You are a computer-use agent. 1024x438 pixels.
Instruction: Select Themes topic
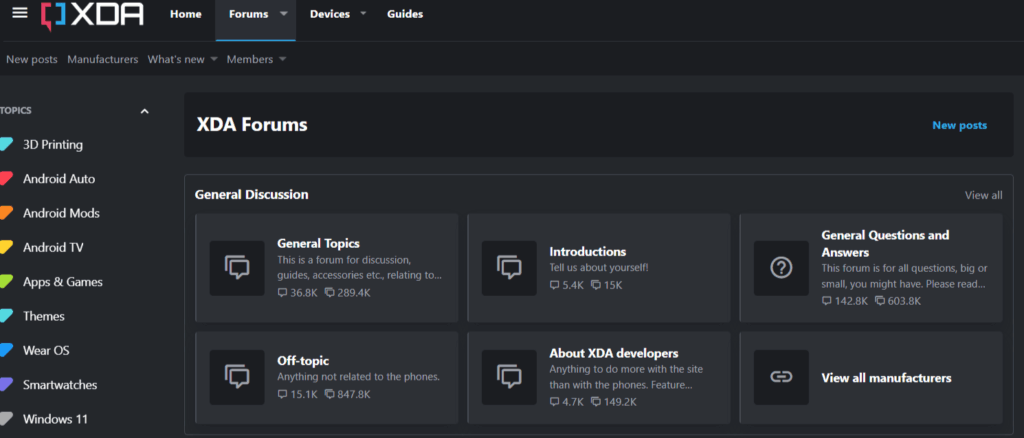pos(44,316)
